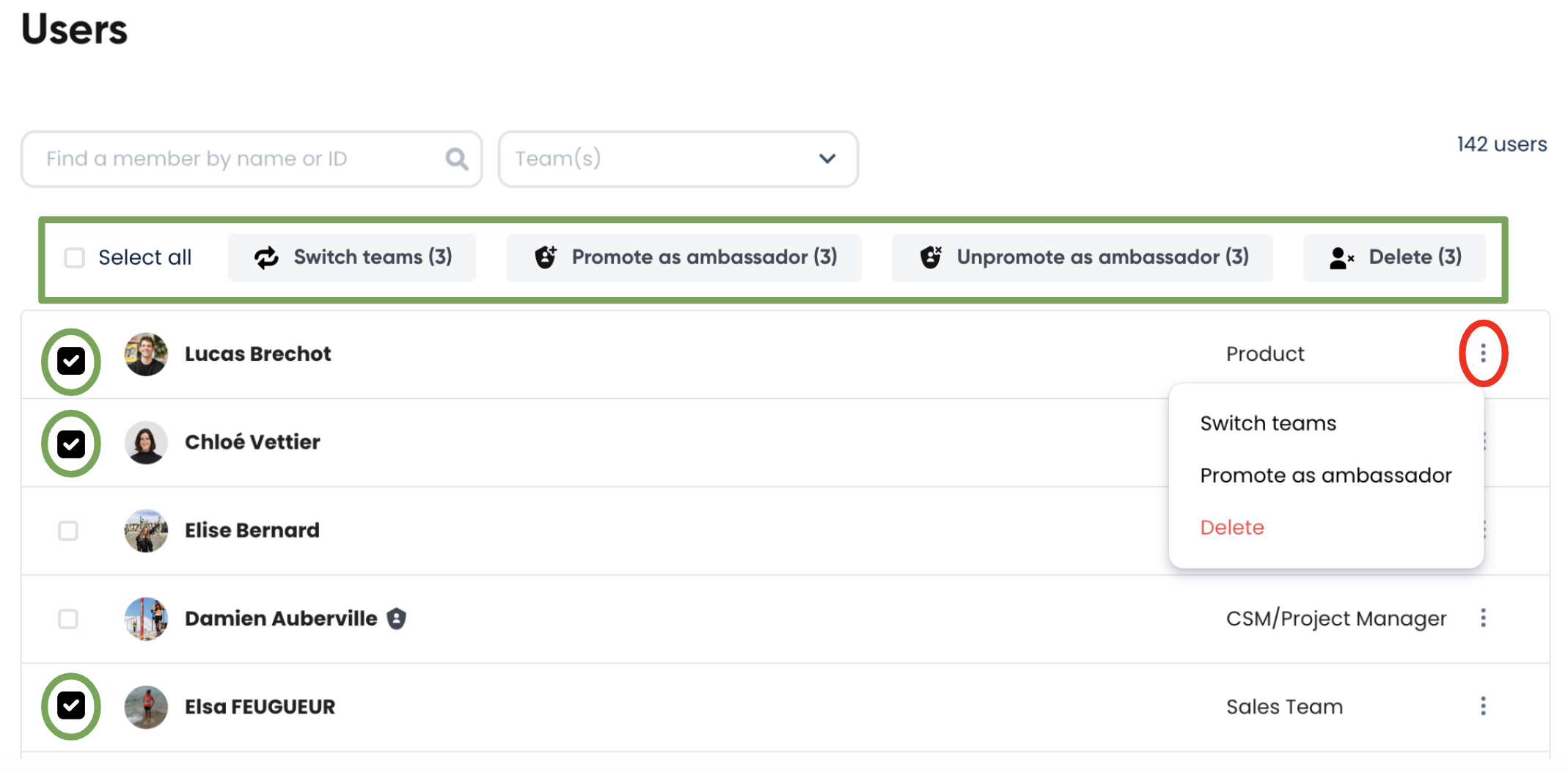The image size is (1568, 770).
Task: Choose Switch teams from the context menu
Action: pos(1268,423)
